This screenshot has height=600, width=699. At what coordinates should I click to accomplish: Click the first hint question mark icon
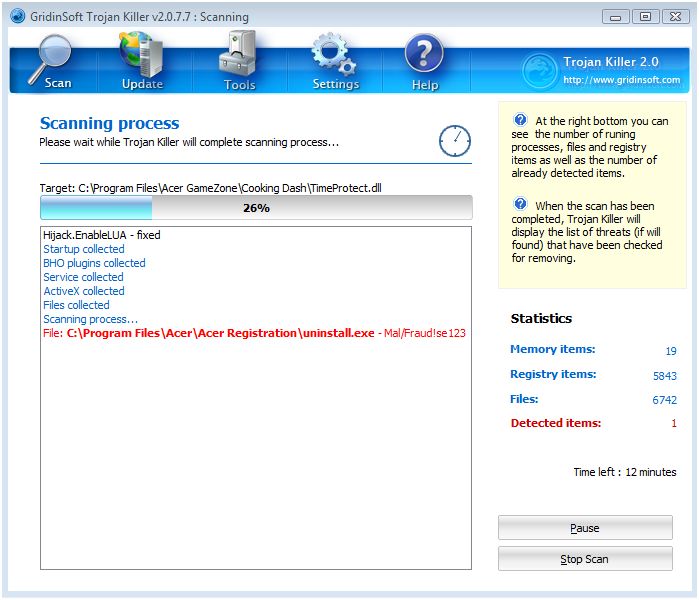(520, 120)
